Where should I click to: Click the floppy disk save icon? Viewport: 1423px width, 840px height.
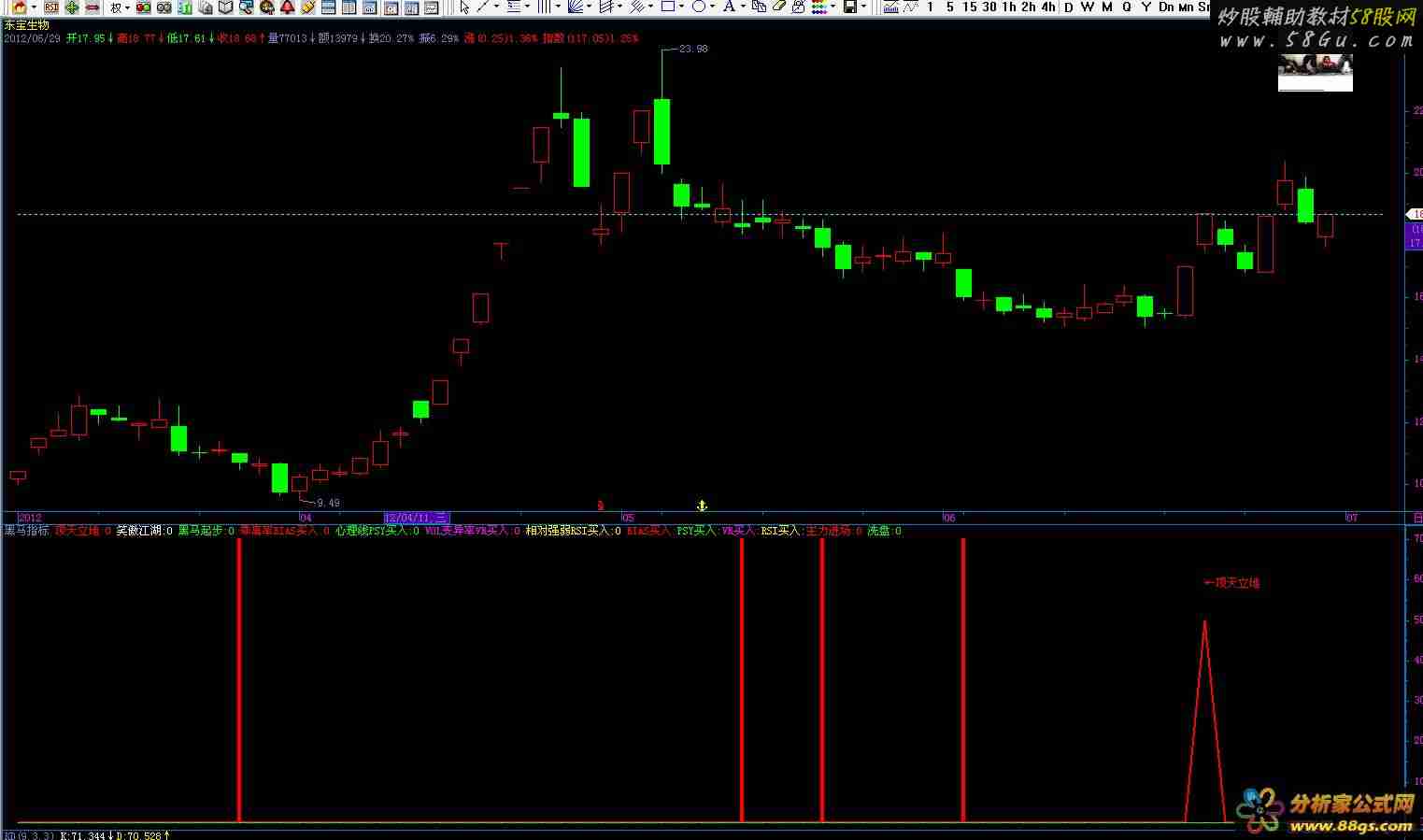click(849, 7)
